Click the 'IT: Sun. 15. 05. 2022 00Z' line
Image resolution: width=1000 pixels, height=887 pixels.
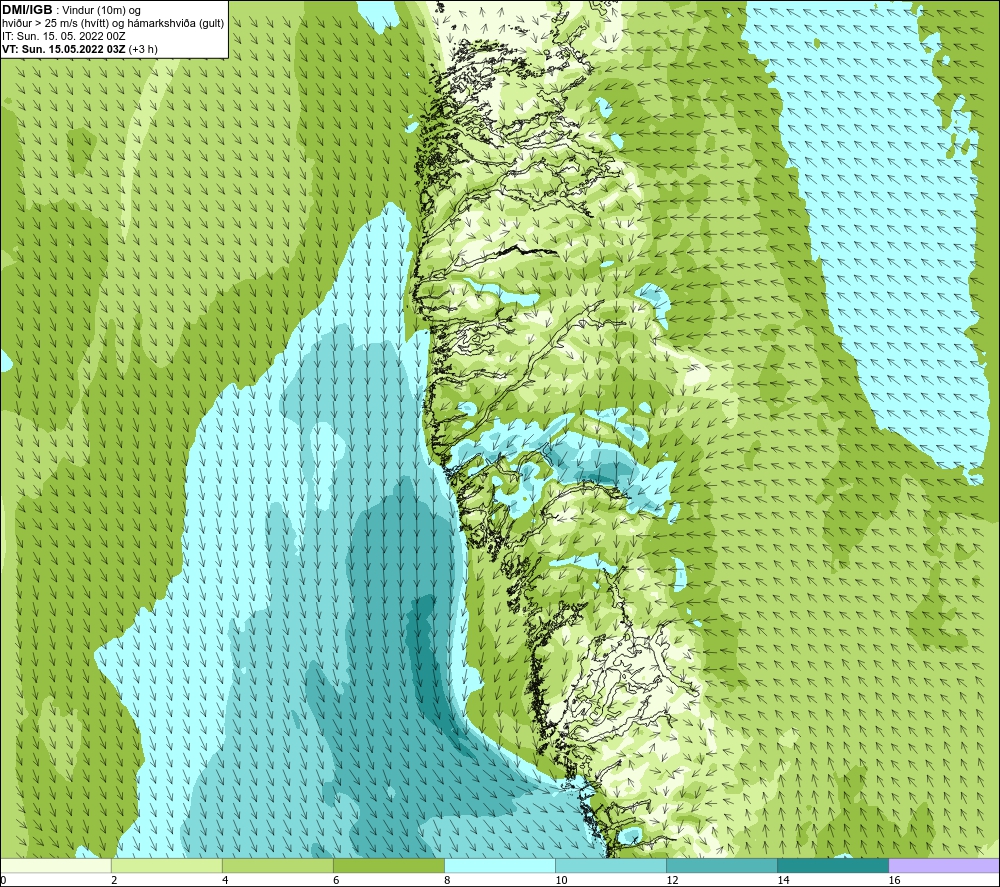coord(64,36)
